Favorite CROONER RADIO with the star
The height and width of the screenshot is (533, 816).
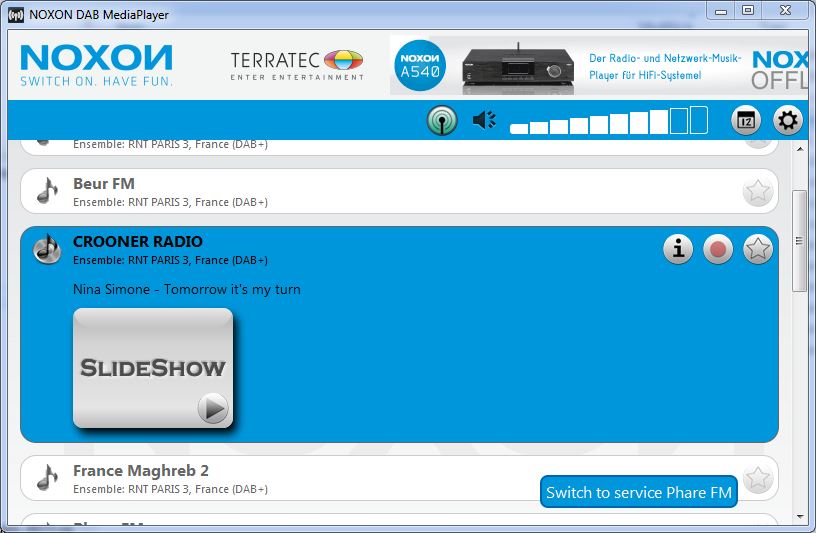click(x=758, y=249)
